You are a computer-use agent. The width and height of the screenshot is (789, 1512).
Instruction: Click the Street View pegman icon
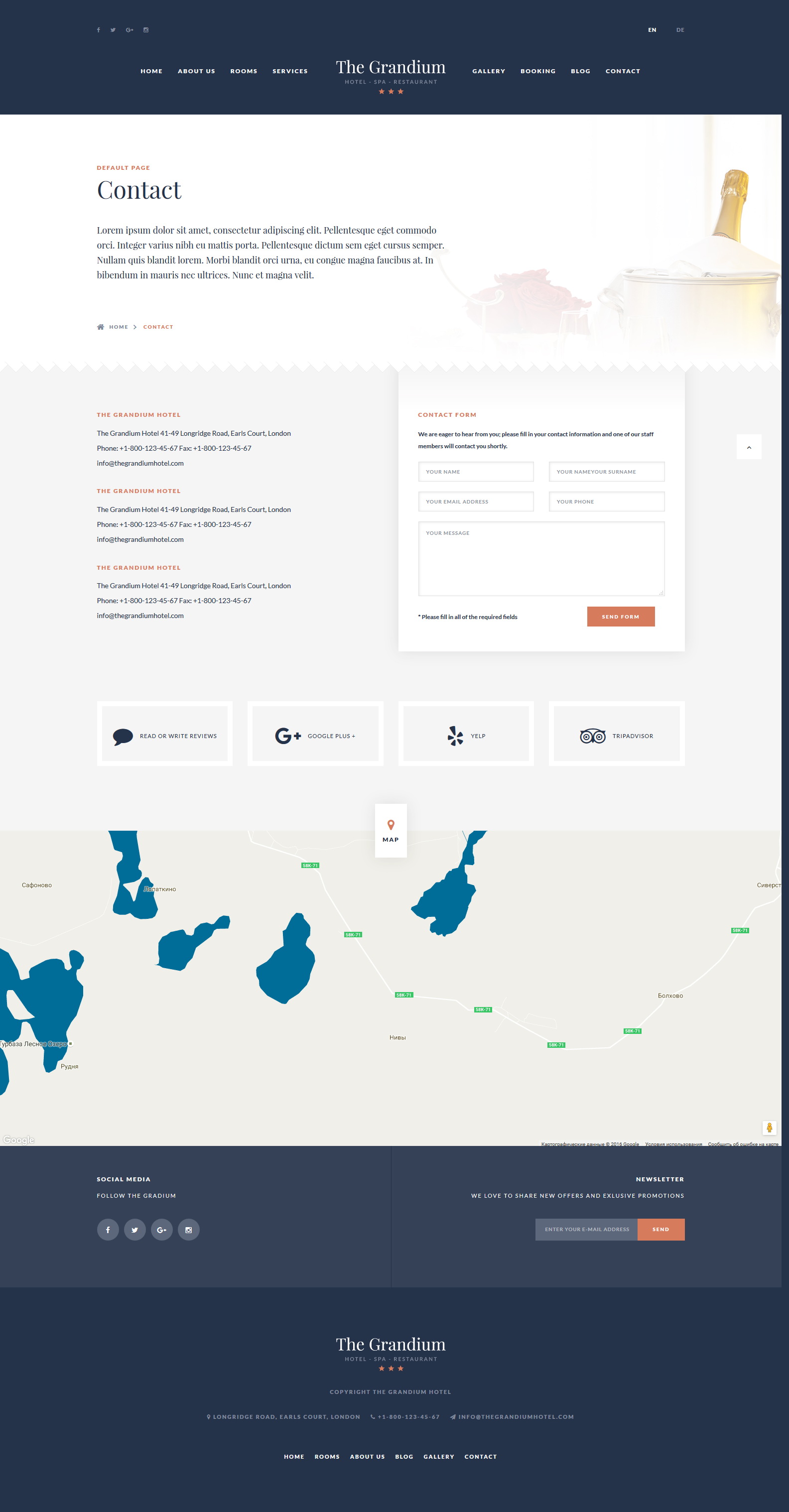point(769,1128)
